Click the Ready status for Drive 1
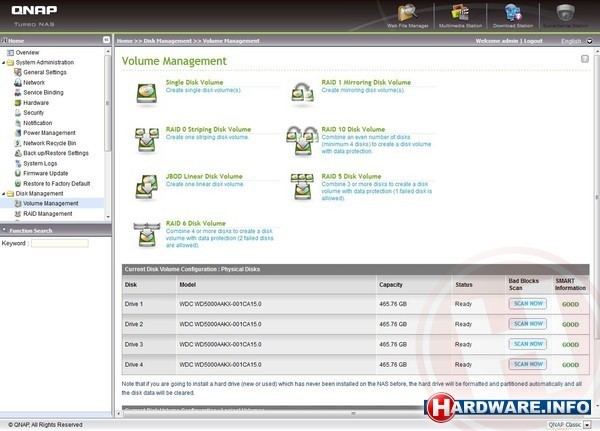Image resolution: width=600 pixels, height=431 pixels. click(463, 304)
